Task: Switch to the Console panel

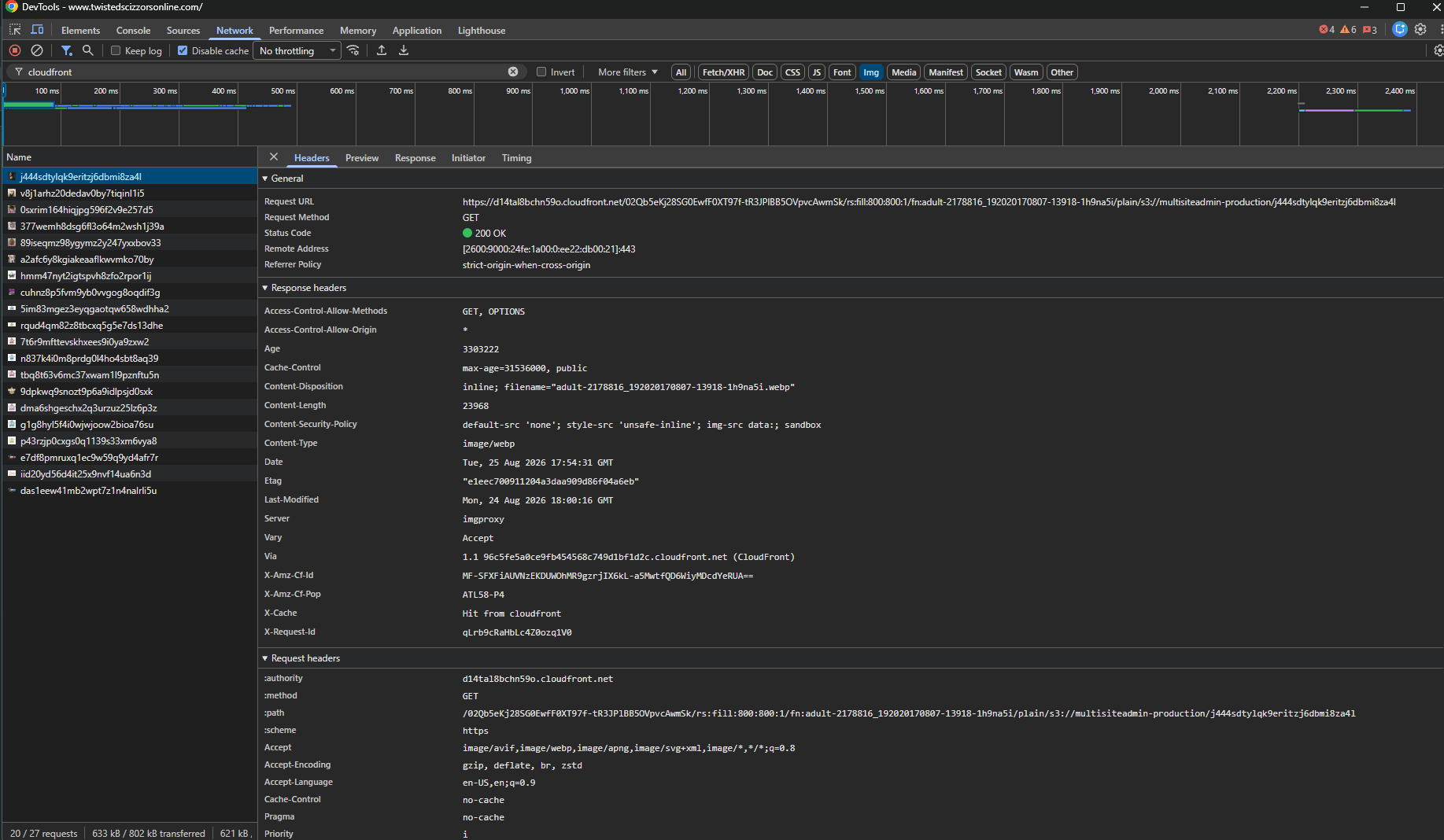Action: [x=133, y=31]
